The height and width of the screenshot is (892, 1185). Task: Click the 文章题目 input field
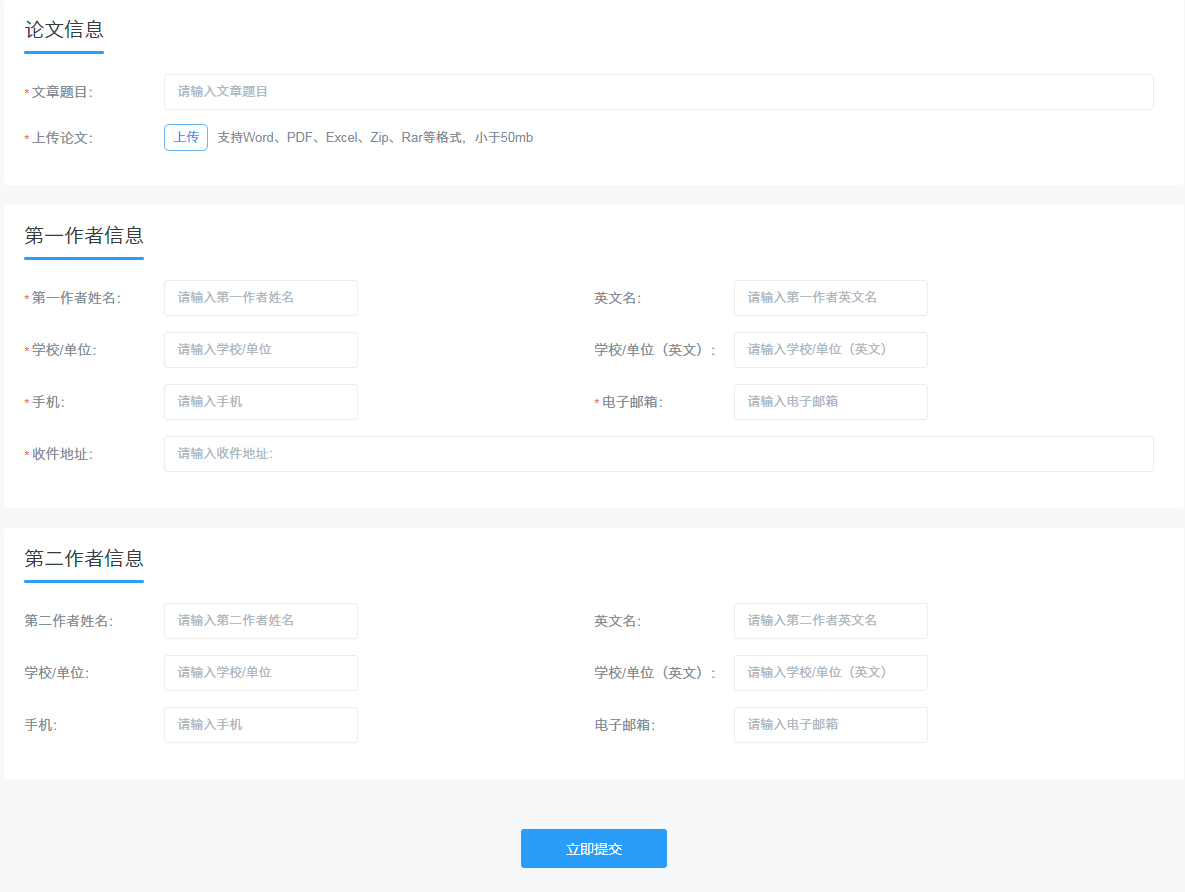(x=658, y=91)
